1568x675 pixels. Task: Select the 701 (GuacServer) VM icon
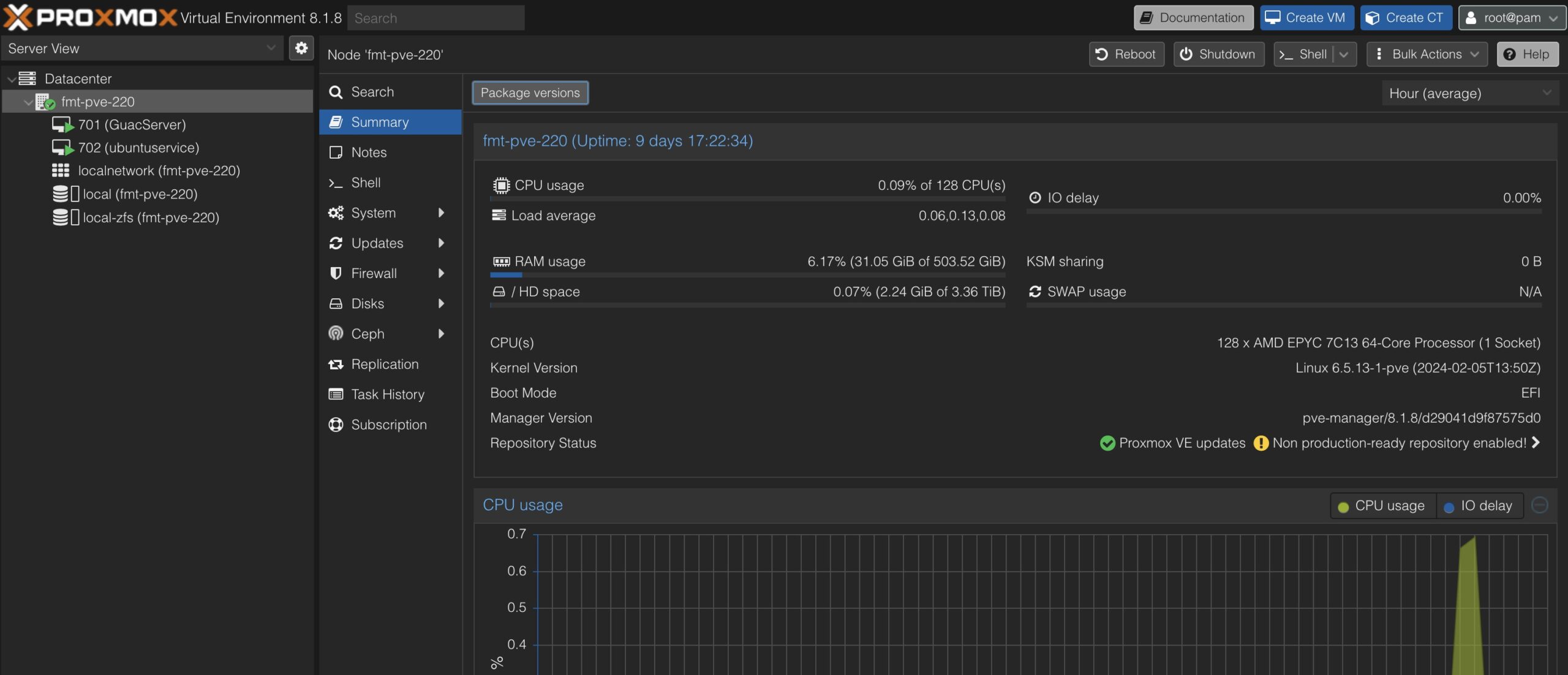point(62,125)
